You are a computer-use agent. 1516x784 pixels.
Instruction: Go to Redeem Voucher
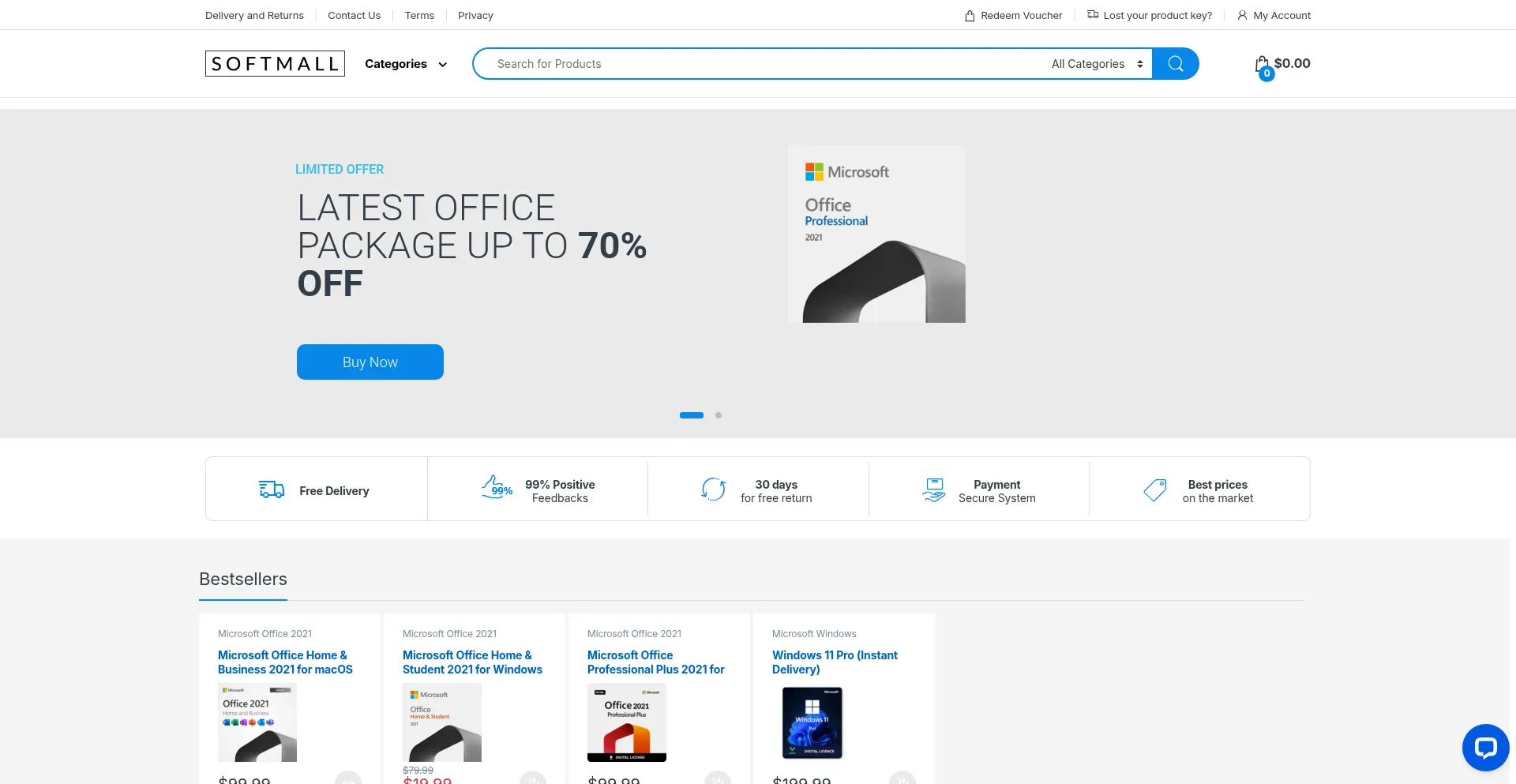click(x=1022, y=16)
